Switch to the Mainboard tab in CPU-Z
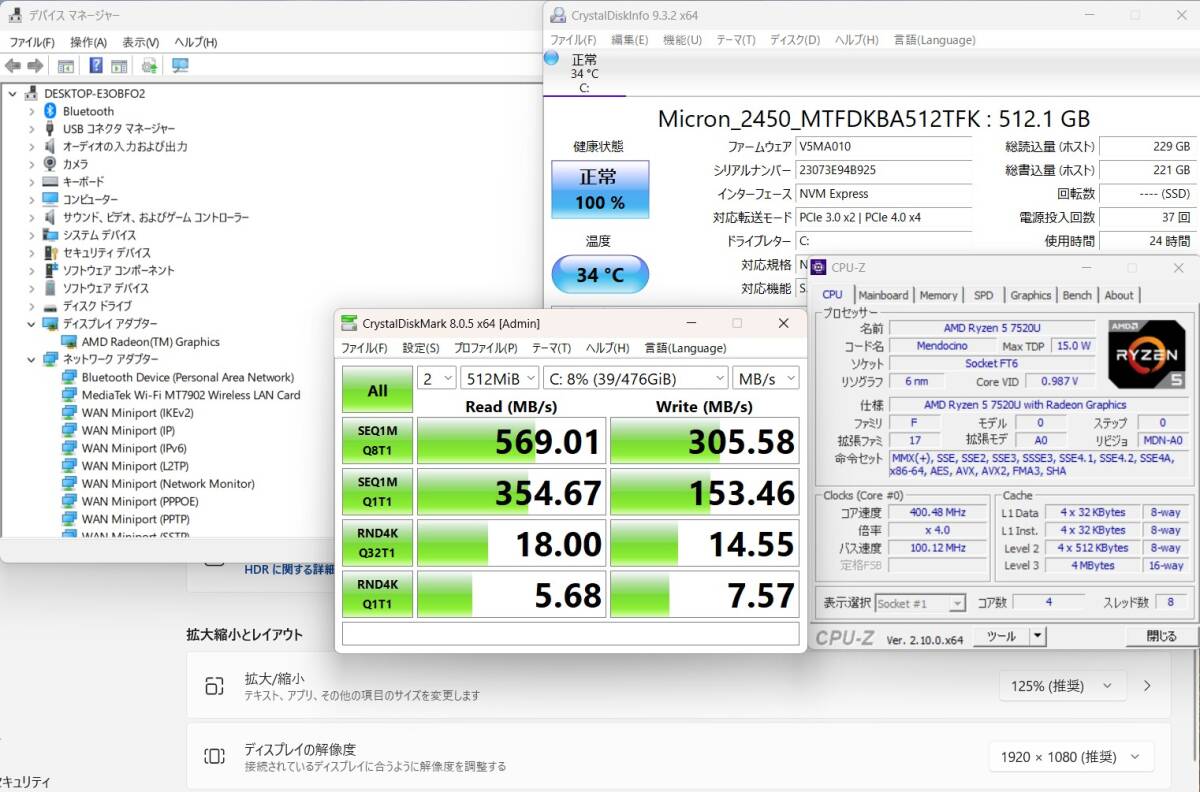The width and height of the screenshot is (1200, 792). click(x=883, y=295)
